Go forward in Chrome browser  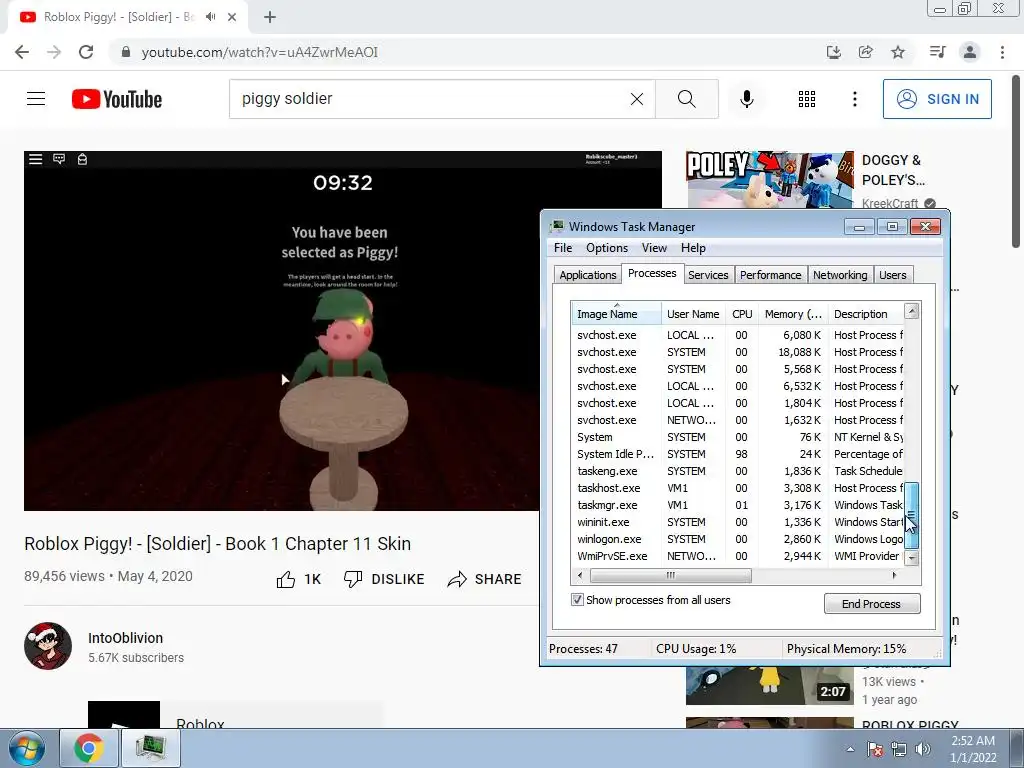54,52
